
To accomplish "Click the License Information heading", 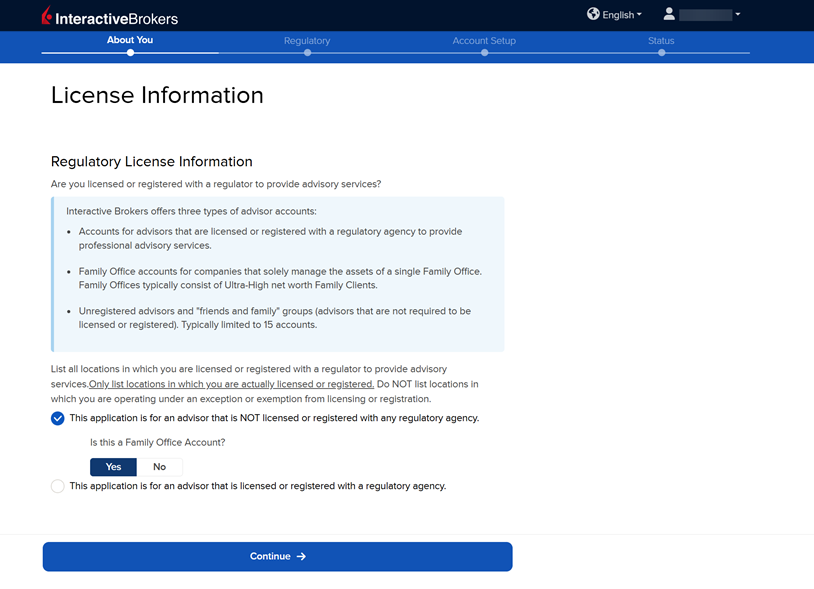I will point(157,95).
